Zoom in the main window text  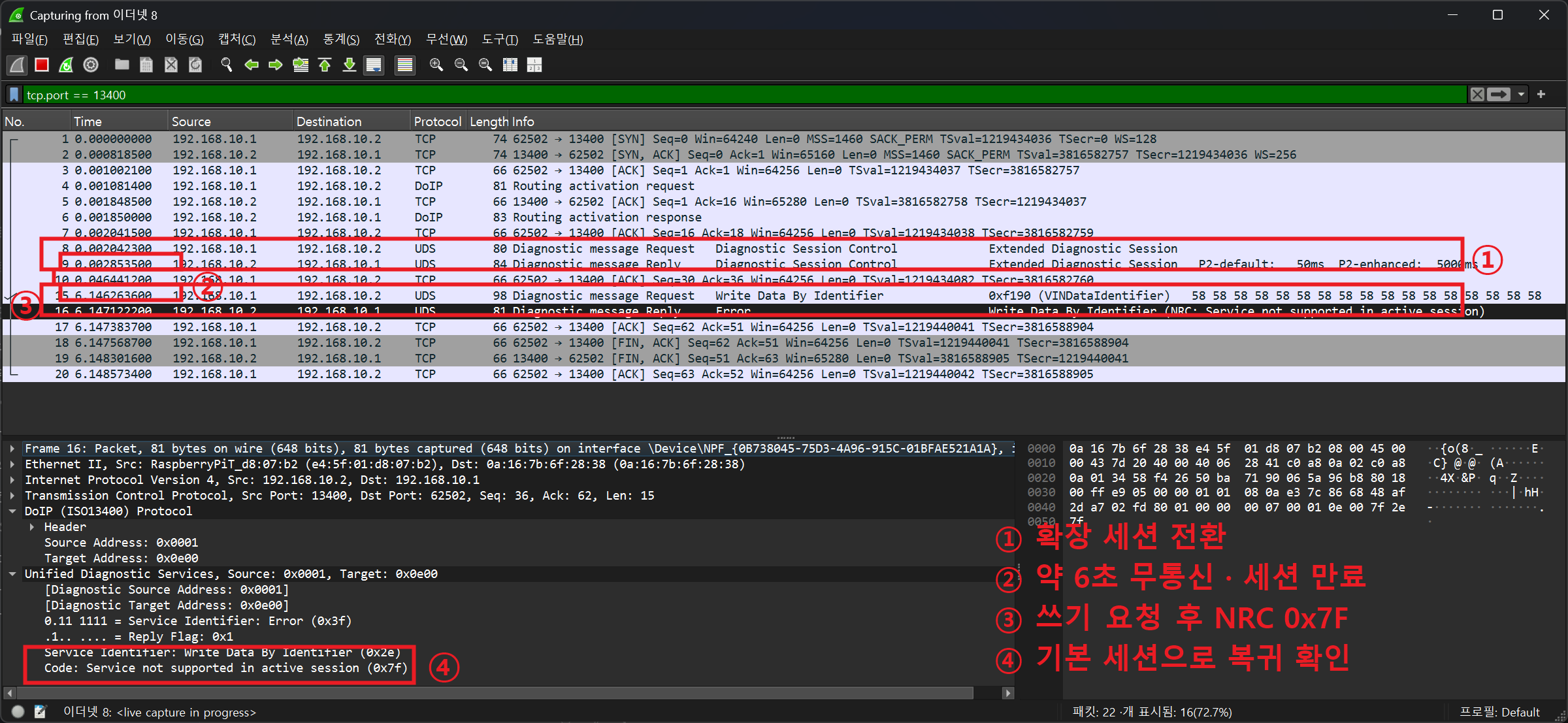click(436, 65)
